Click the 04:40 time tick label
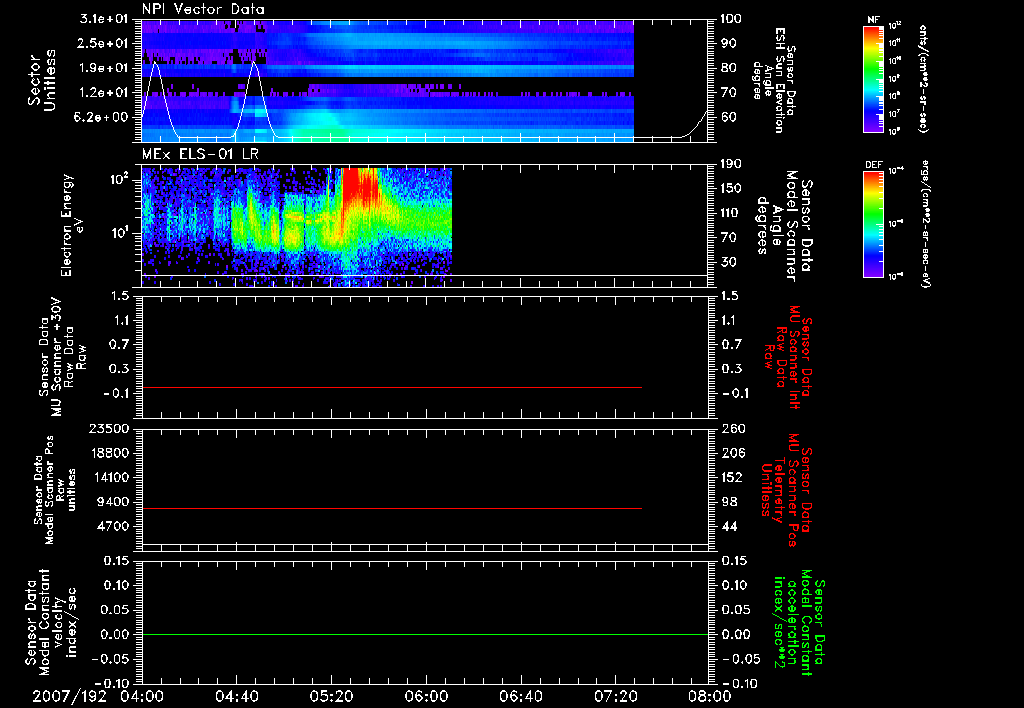Screen dimensions: 1024x708 pyautogui.click(x=236, y=696)
